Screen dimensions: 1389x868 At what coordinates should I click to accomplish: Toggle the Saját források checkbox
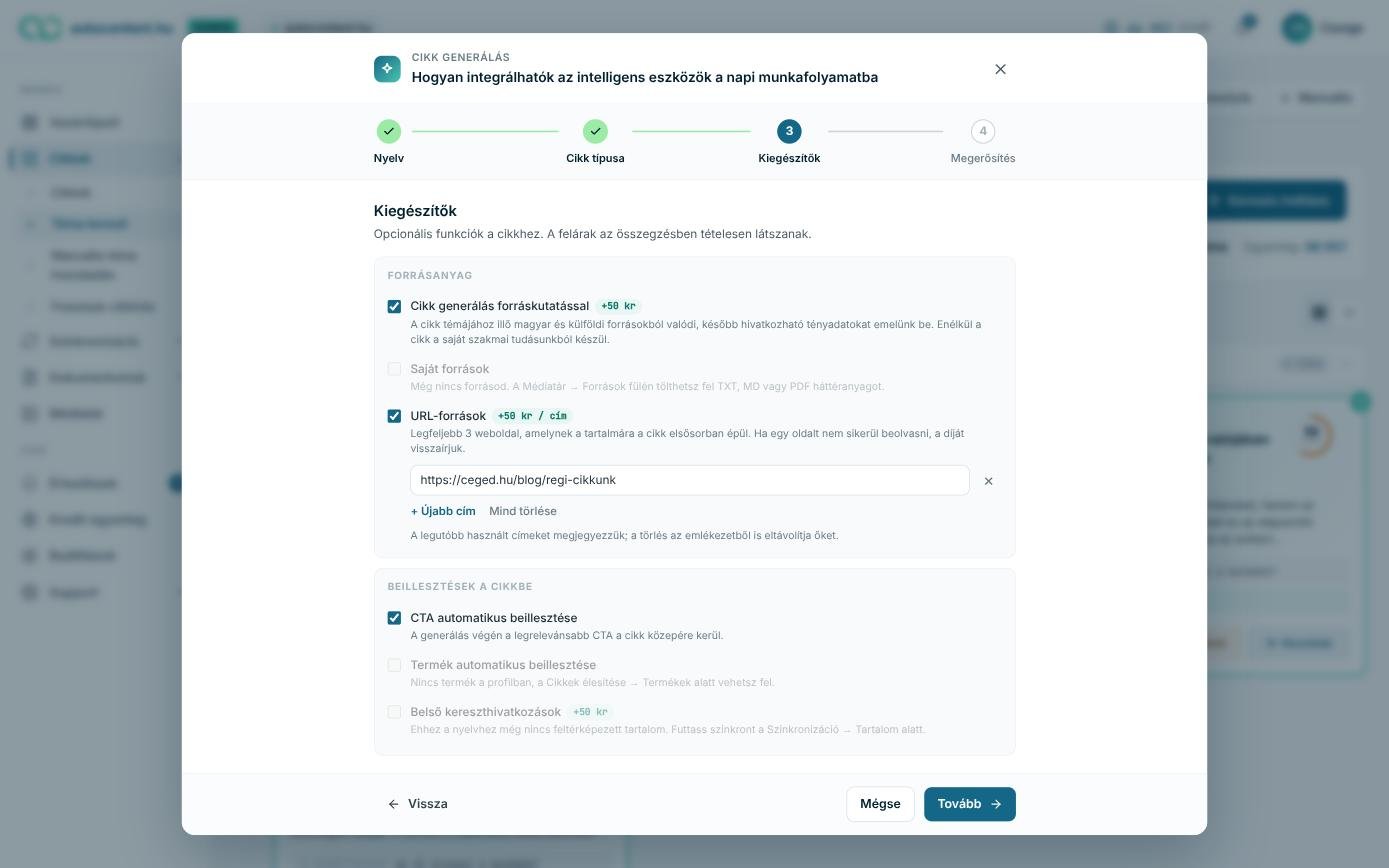point(394,369)
